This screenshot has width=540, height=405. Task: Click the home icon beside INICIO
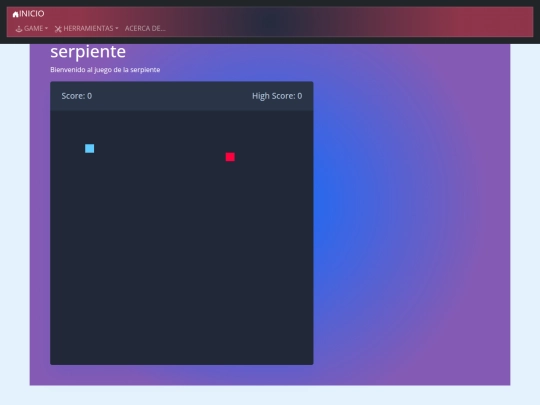[x=15, y=14]
